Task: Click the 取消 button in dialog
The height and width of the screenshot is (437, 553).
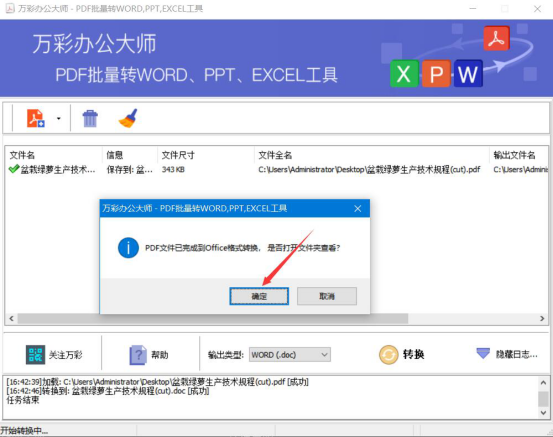Action: click(327, 296)
